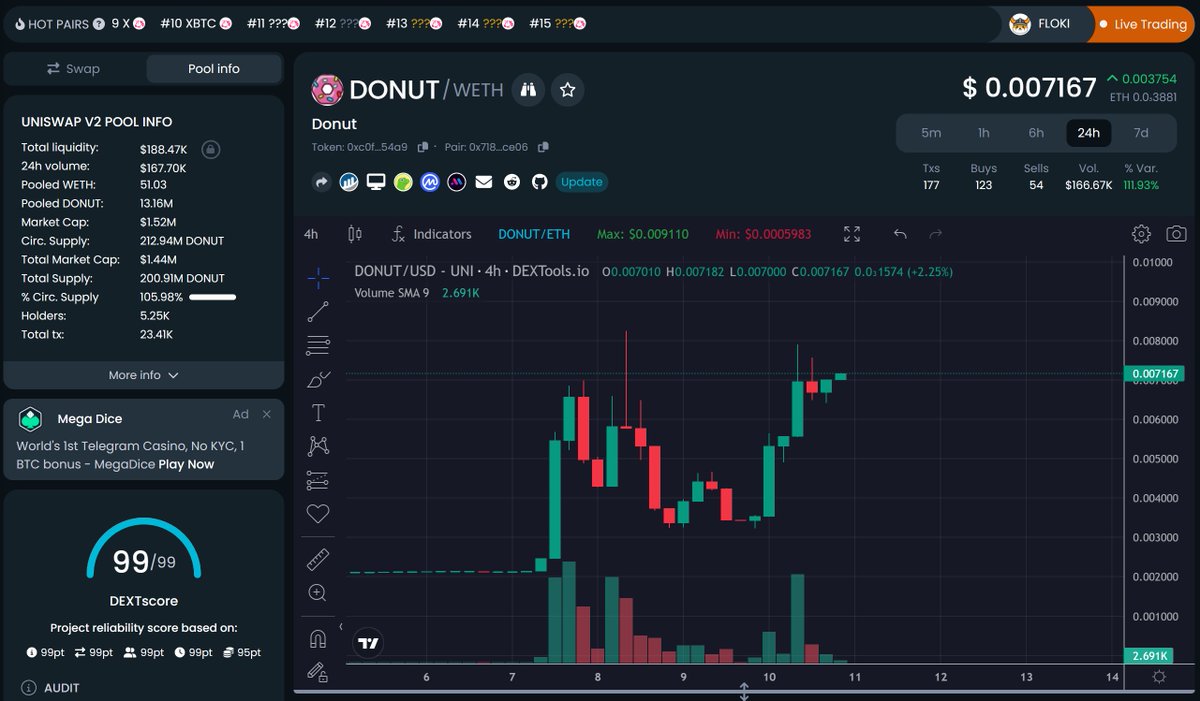1200x701 pixels.
Task: Adjust chart pane height handle
Action: click(x=744, y=690)
